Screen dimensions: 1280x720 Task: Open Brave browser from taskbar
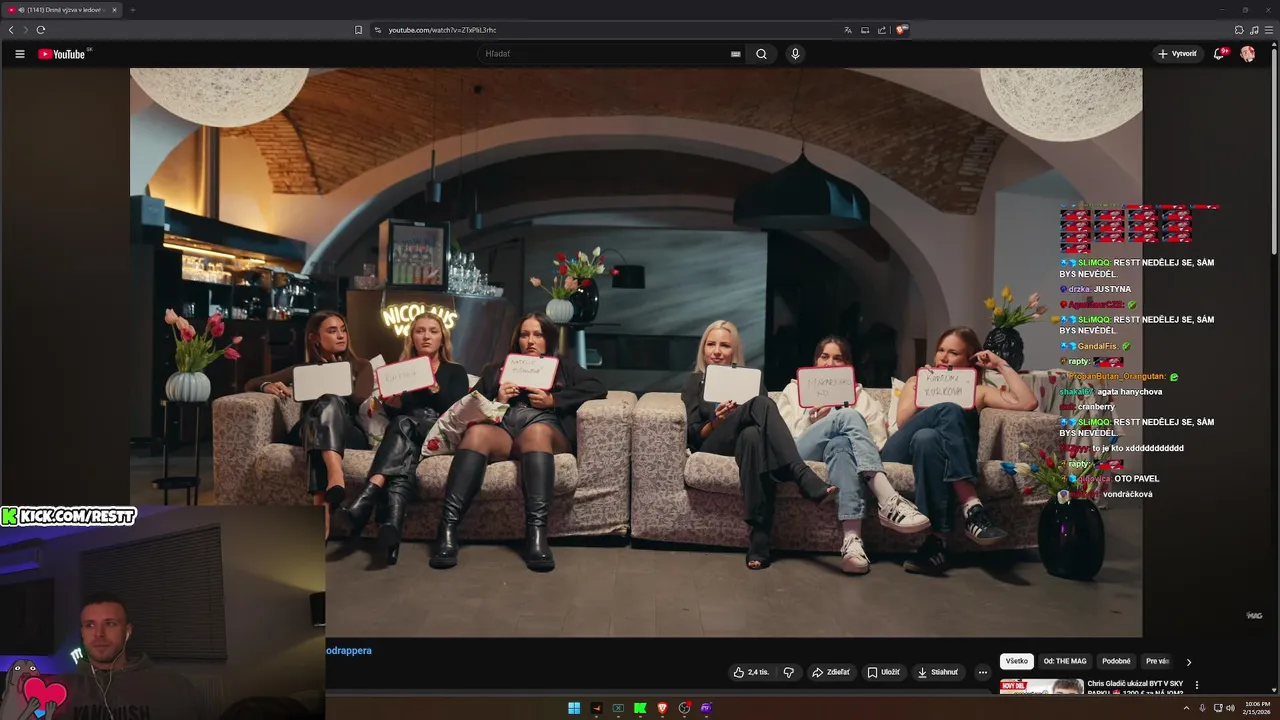[x=662, y=708]
